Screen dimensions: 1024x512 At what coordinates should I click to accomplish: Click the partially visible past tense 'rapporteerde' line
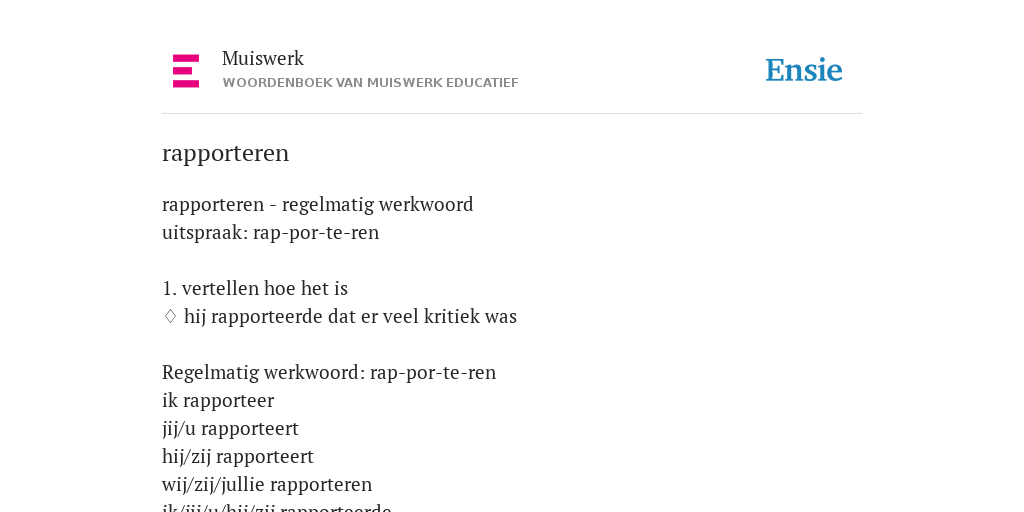point(277,507)
